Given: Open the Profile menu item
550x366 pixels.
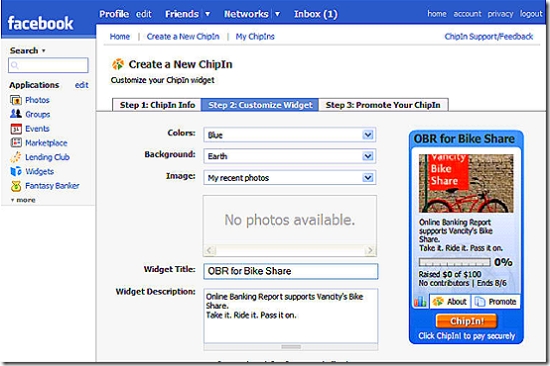Looking at the screenshot, I should [114, 14].
